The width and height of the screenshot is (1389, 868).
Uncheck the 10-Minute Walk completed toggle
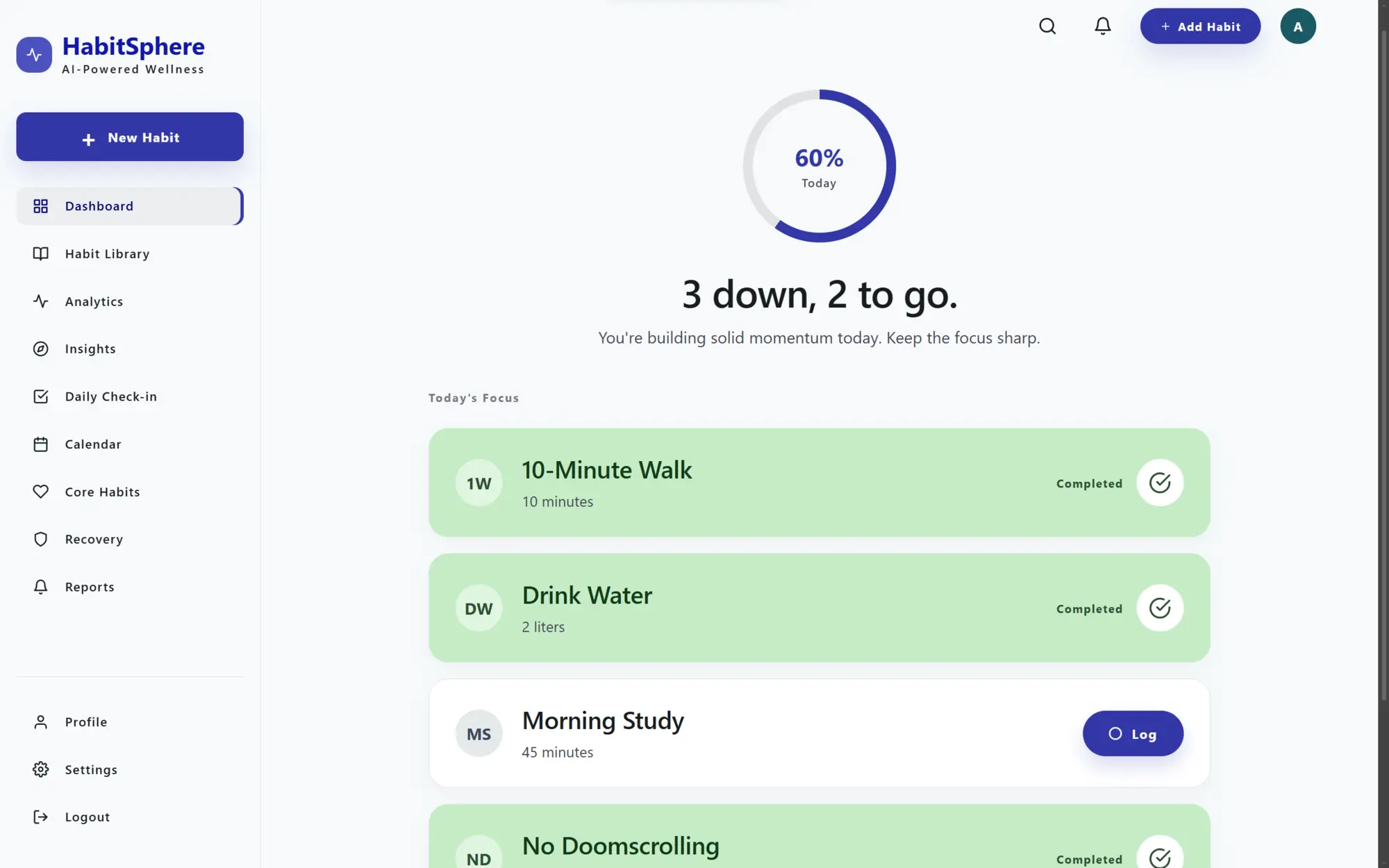coord(1160,483)
